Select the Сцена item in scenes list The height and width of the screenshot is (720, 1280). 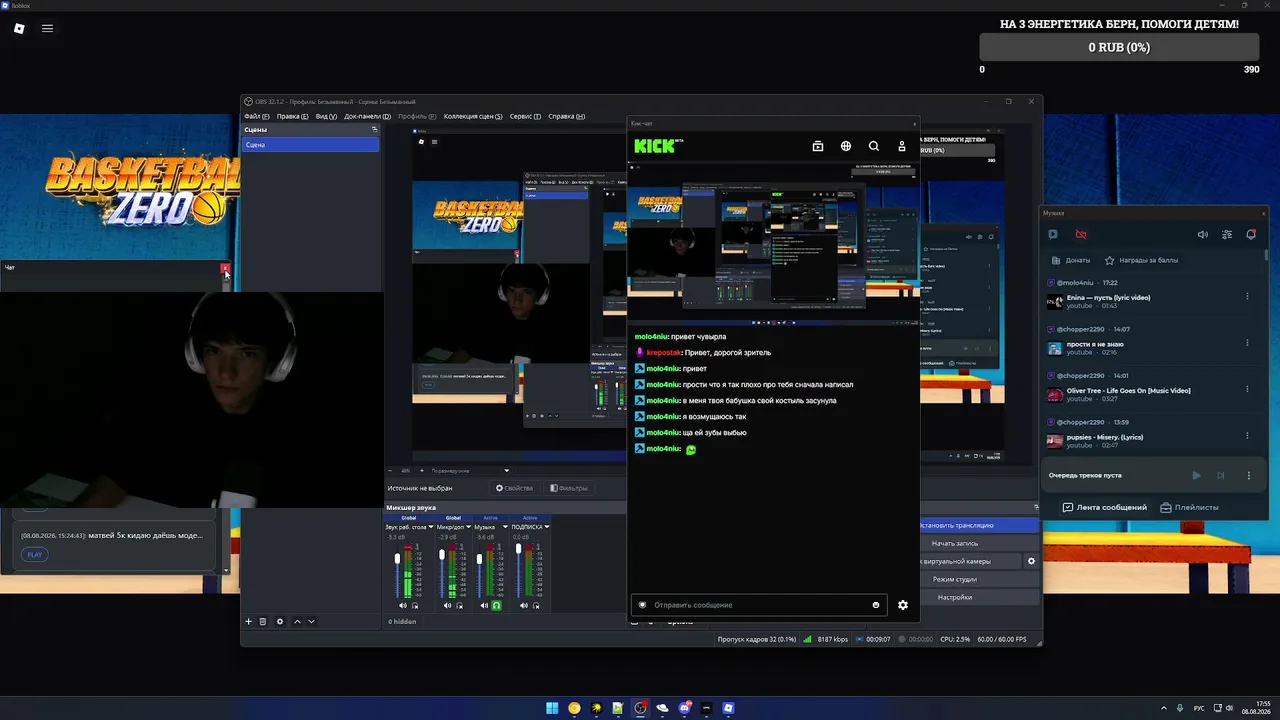pyautogui.click(x=310, y=145)
